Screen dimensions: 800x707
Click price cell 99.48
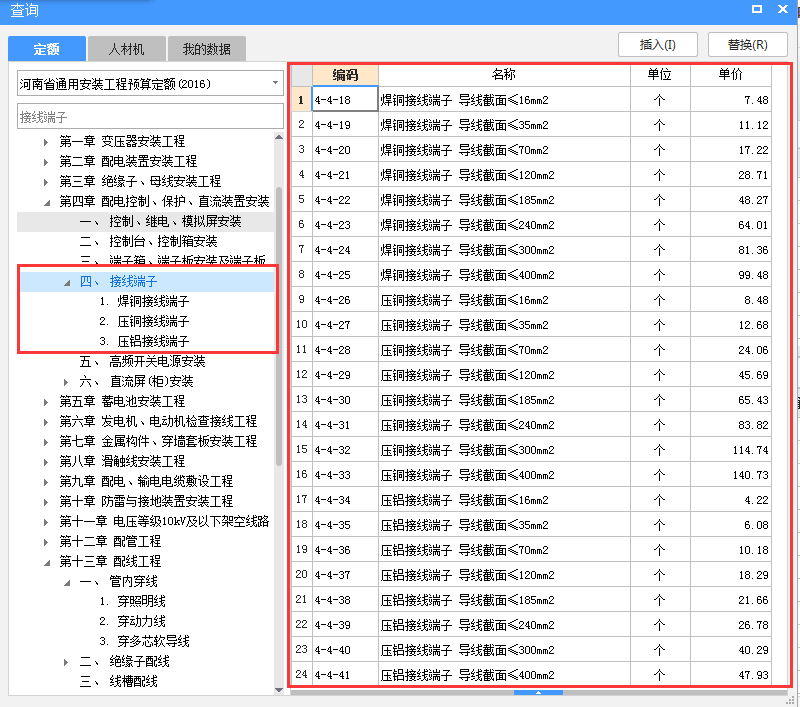point(731,275)
